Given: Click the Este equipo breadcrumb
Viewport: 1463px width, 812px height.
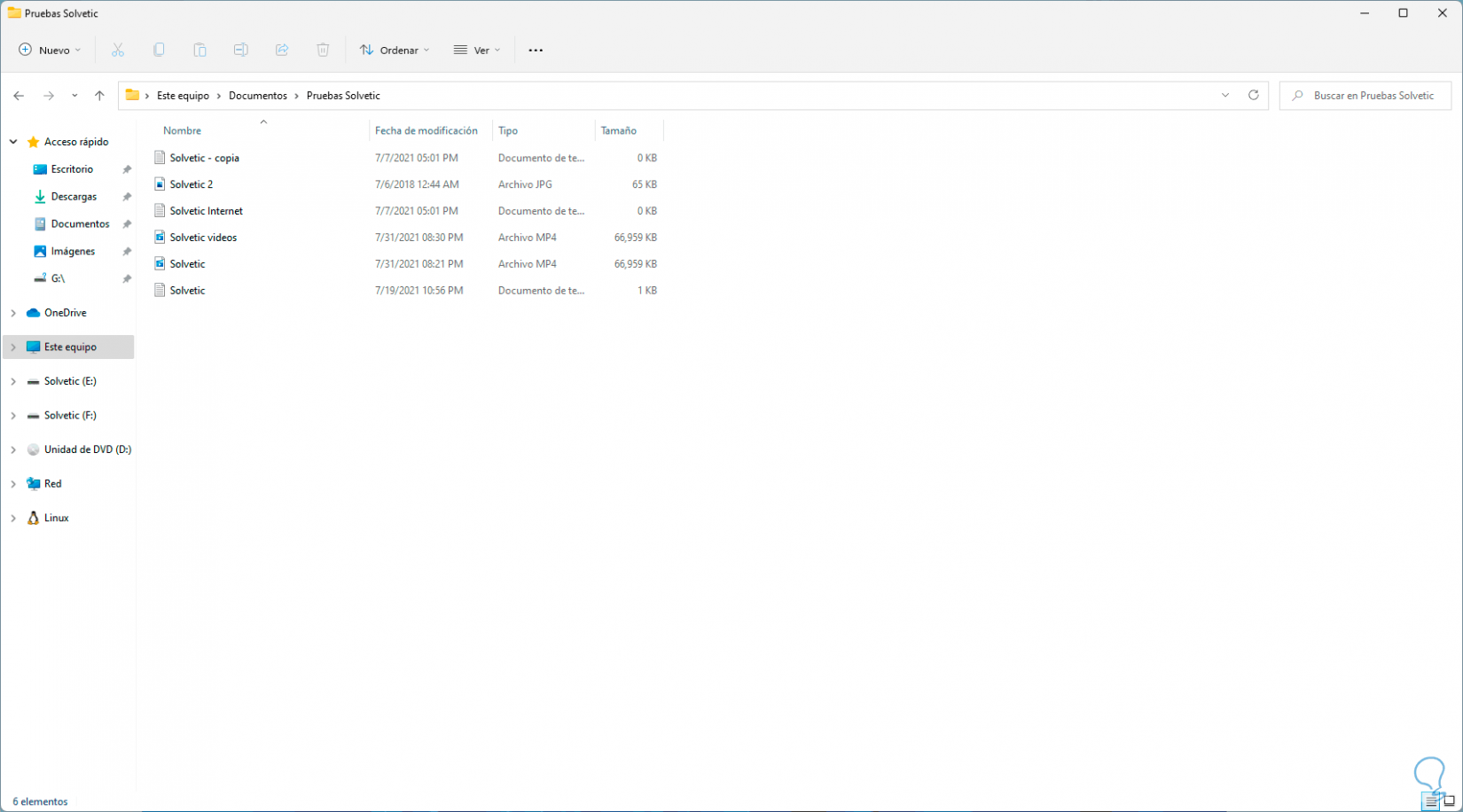Looking at the screenshot, I should 183,96.
